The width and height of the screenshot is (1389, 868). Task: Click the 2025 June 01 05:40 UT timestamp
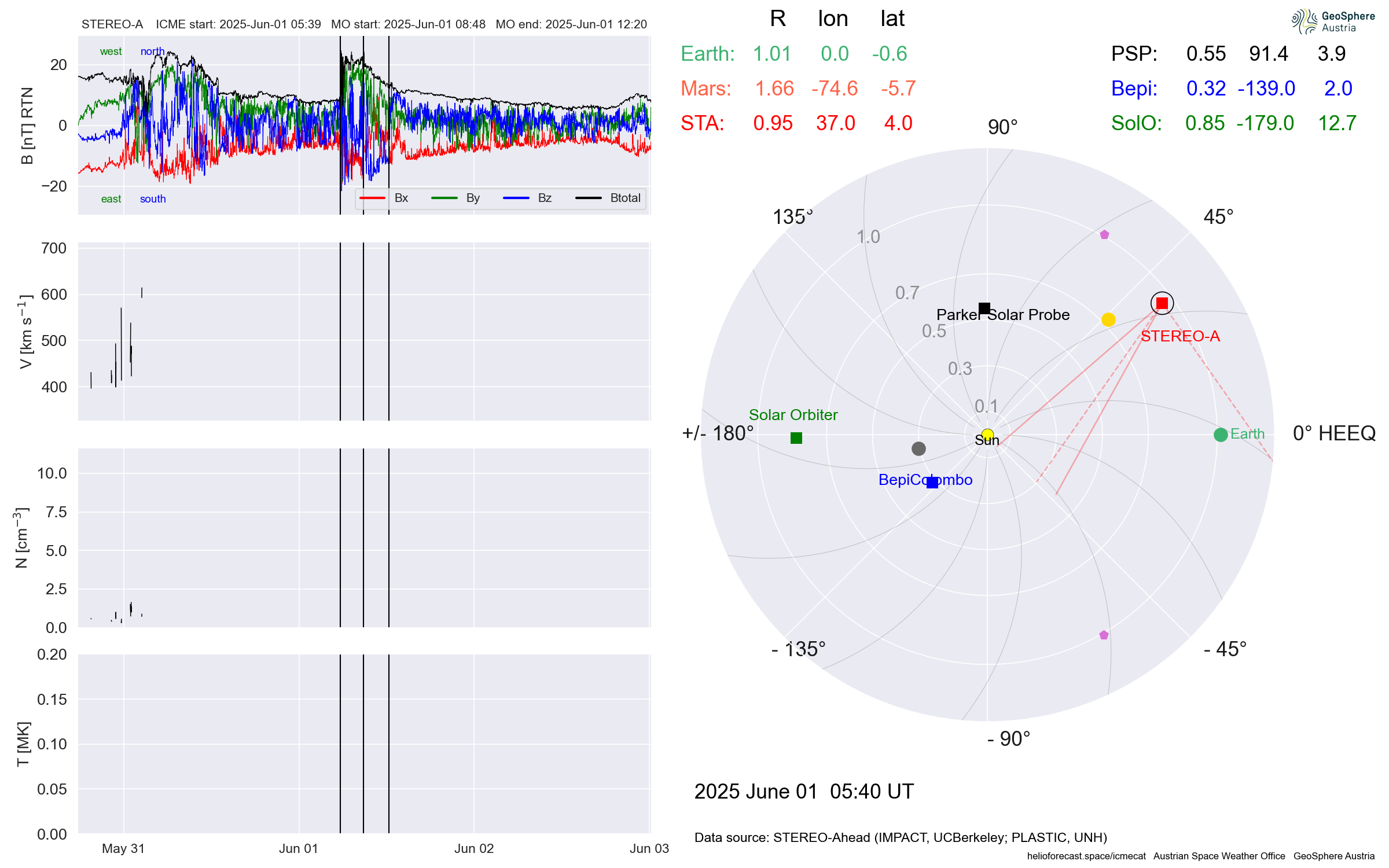point(803,791)
